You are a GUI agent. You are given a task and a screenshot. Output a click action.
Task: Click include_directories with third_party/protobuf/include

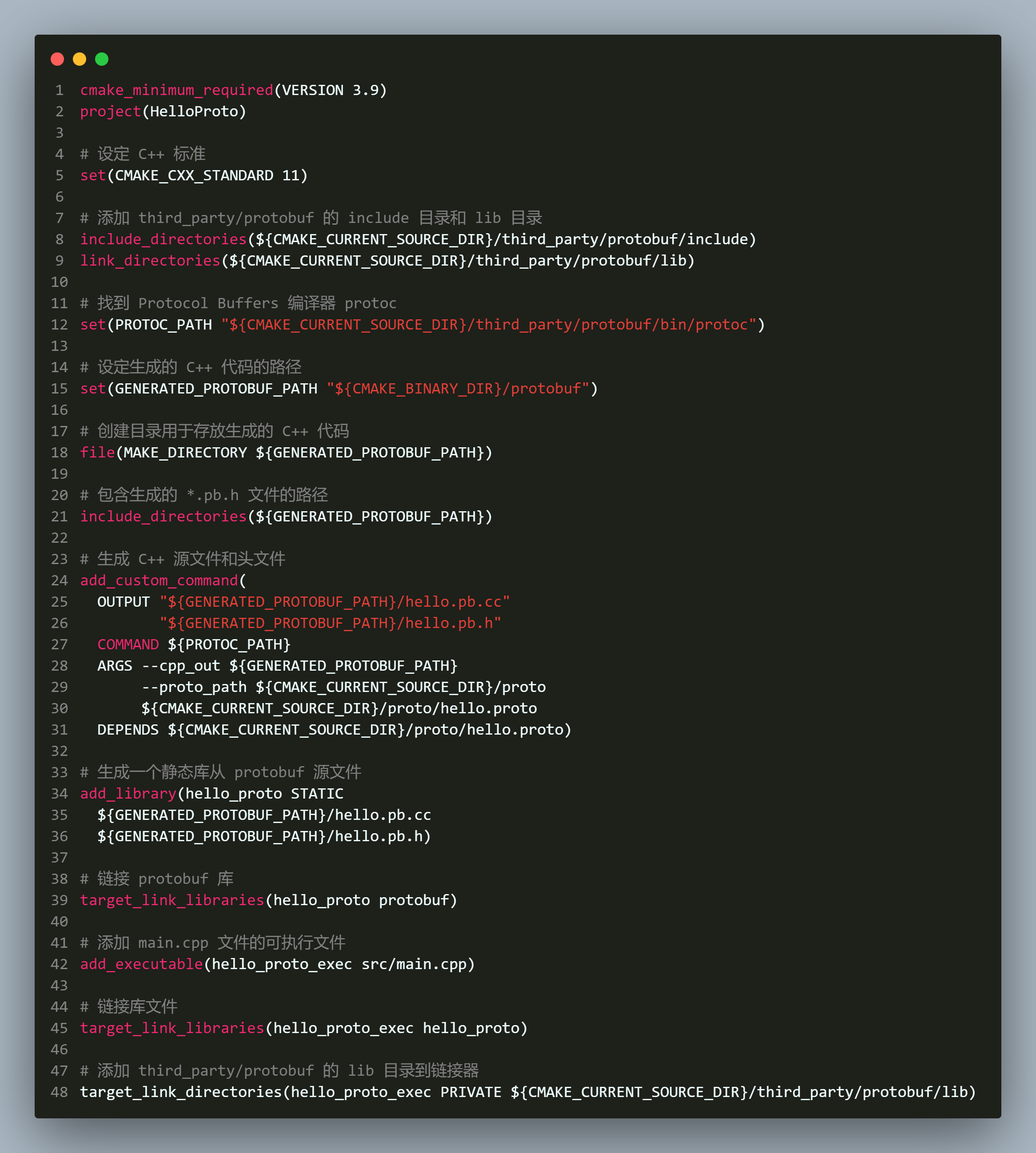click(x=418, y=239)
